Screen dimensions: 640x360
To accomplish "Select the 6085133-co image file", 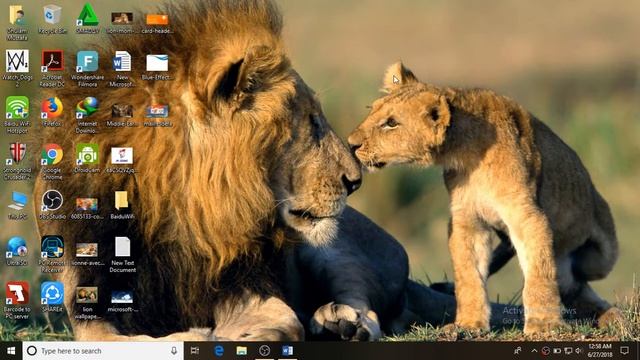I will [x=87, y=208].
